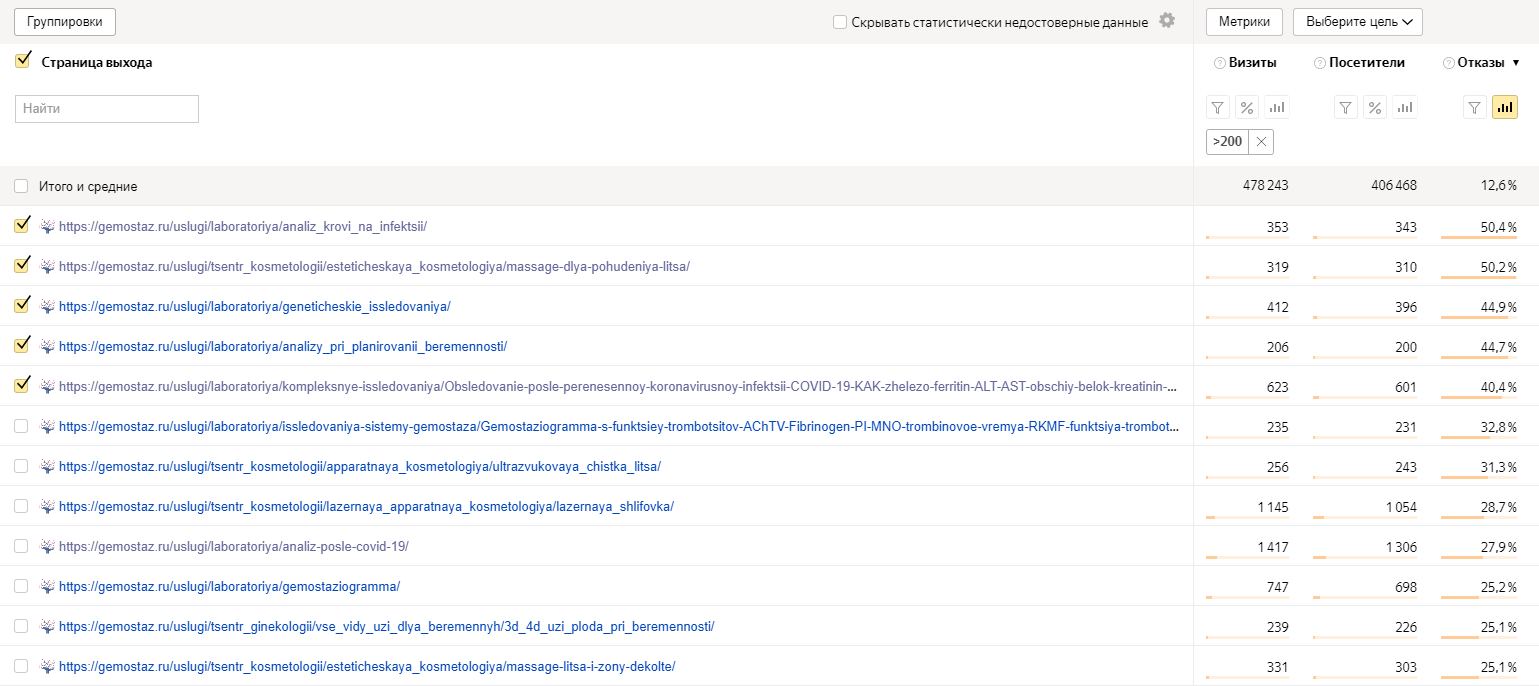Uncheck the analiz_krovi_na_infektsii row checkbox
Viewport: 1539px width, 686px height.
coord(21,226)
